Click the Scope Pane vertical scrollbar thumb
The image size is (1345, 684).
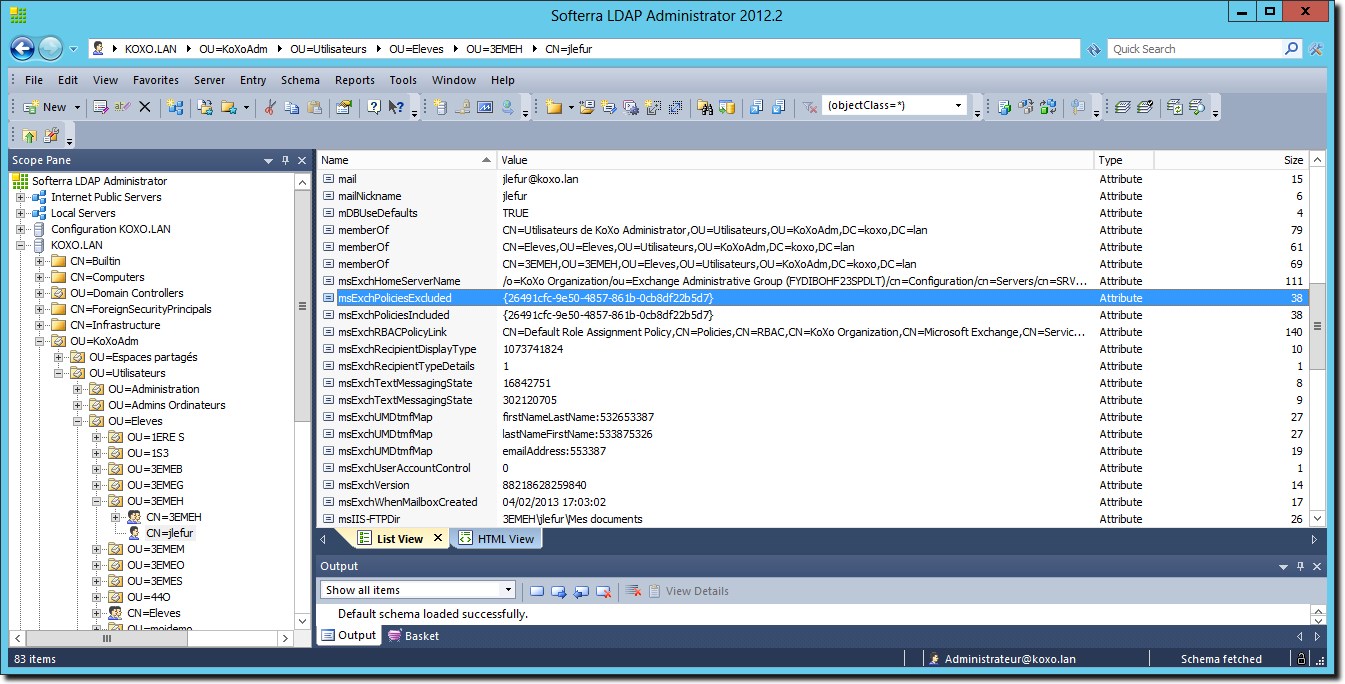point(302,306)
